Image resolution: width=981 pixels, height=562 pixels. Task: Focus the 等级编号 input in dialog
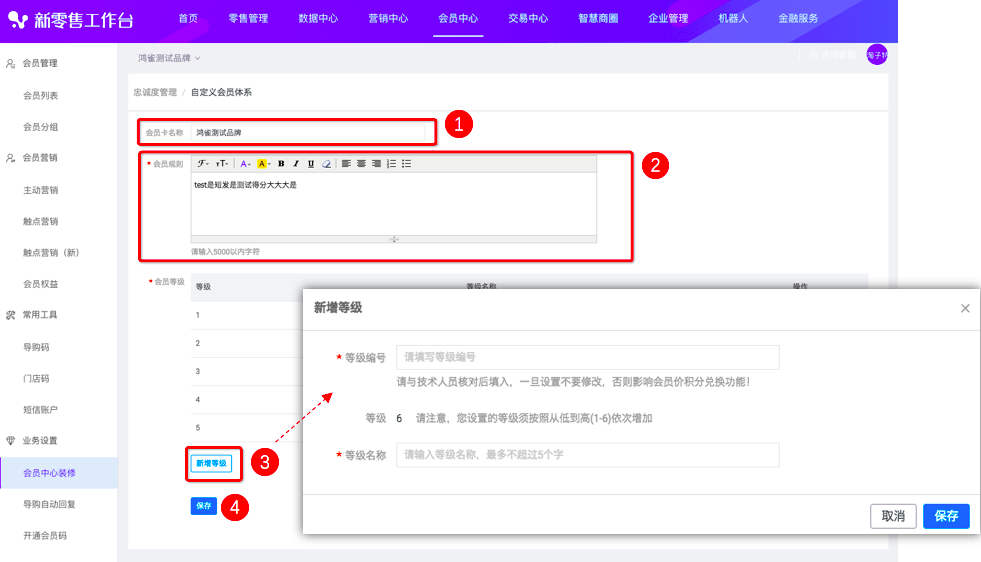pos(587,357)
